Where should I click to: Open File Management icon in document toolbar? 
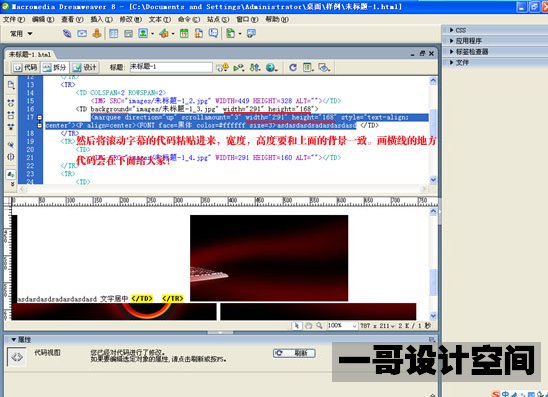coord(255,67)
